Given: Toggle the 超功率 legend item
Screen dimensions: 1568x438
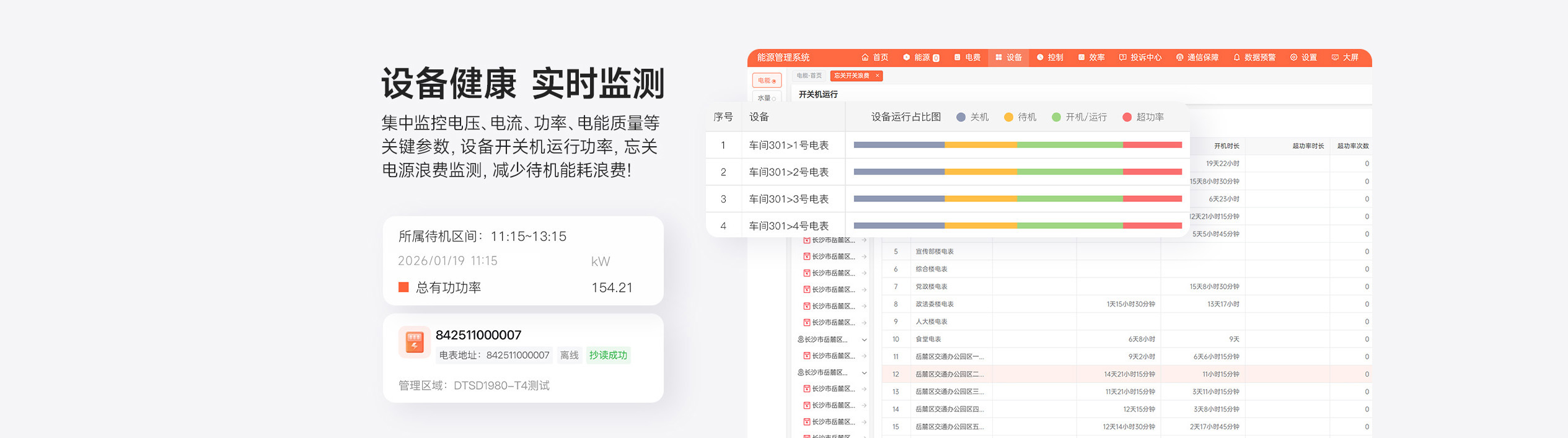Looking at the screenshot, I should pos(1143,117).
